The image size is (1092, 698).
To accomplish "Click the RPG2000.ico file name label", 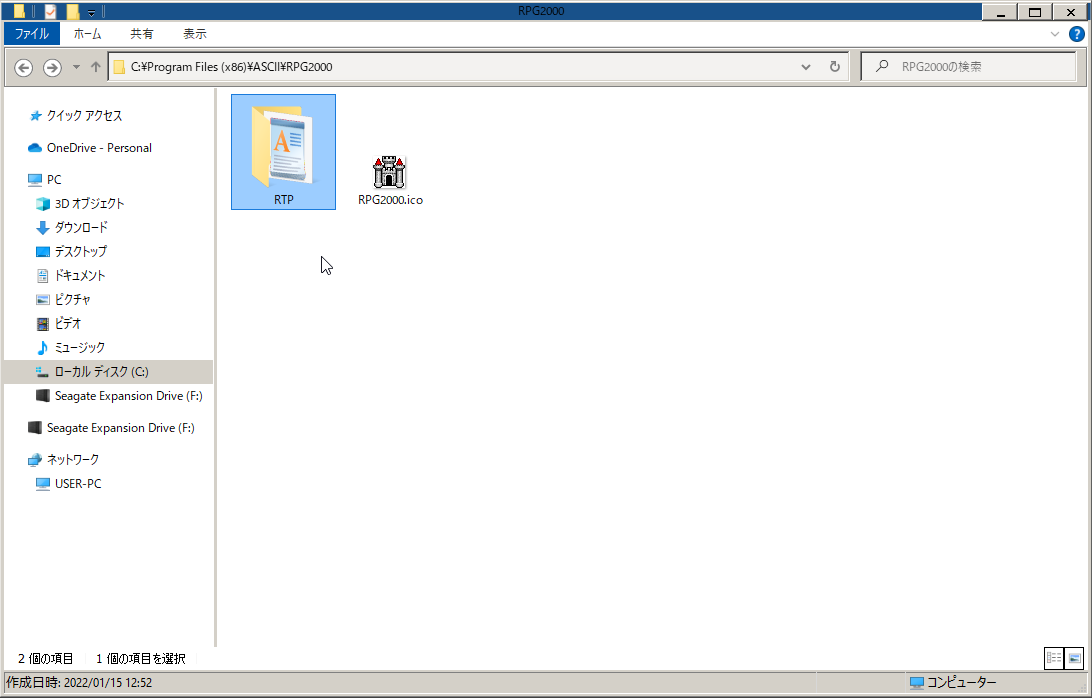I will click(390, 200).
